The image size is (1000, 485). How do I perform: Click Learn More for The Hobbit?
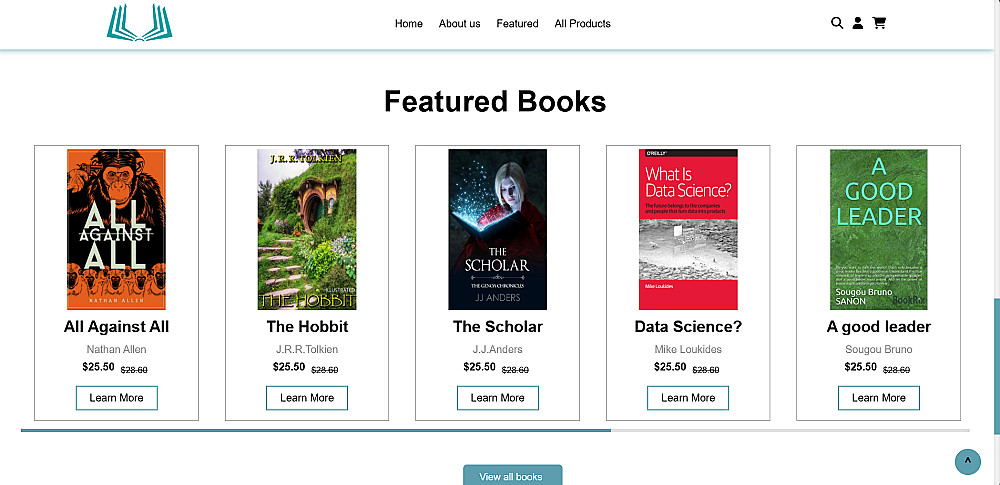307,398
